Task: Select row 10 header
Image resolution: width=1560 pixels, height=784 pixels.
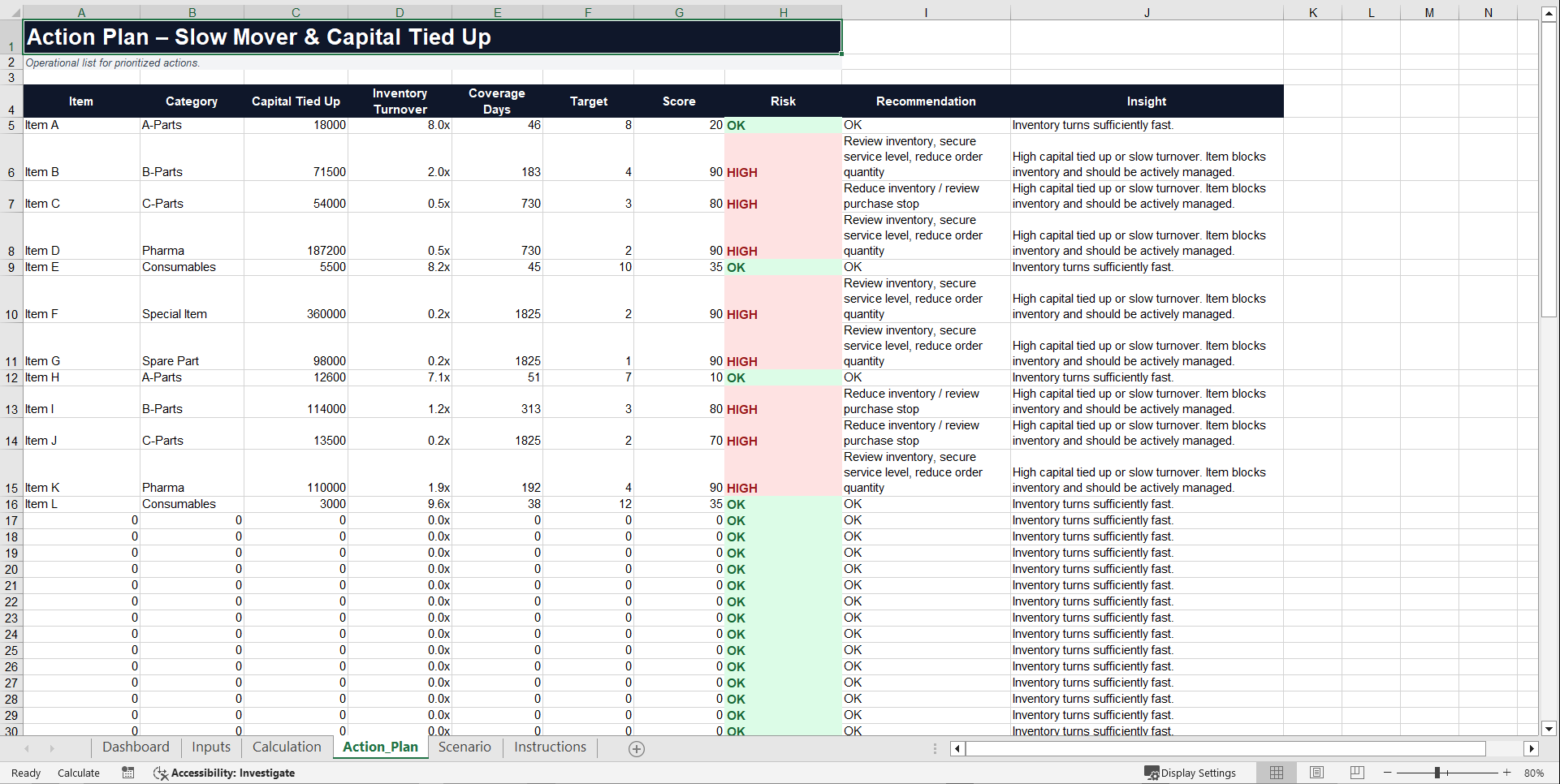Action: [11, 299]
